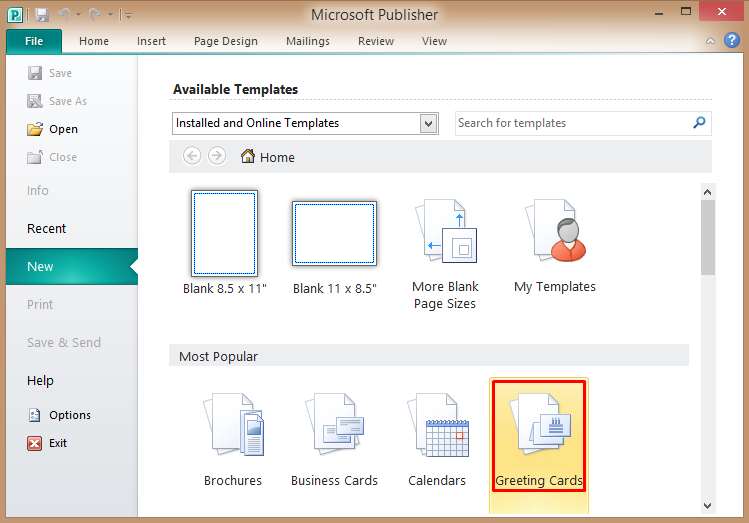Screen dimensions: 749x523
Task: Restore down the Publisher window
Action: pyautogui.click(x=686, y=12)
